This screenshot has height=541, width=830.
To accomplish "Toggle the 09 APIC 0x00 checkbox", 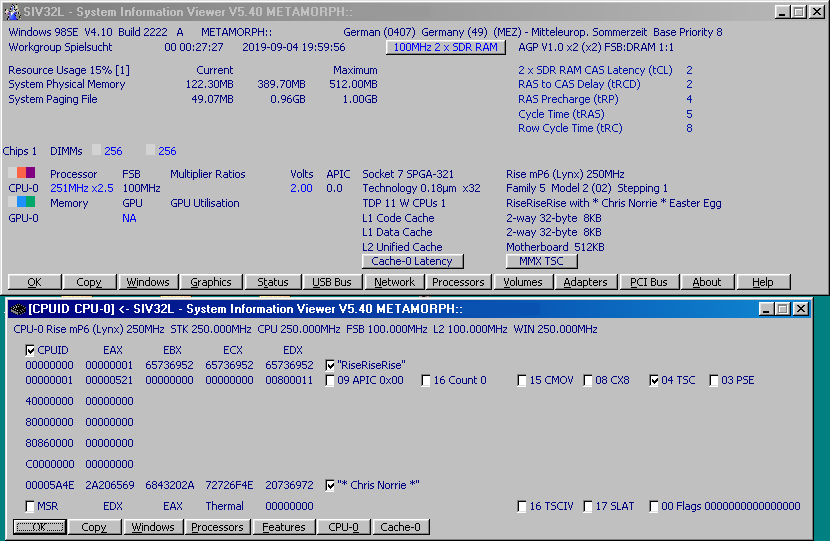I will tap(330, 381).
